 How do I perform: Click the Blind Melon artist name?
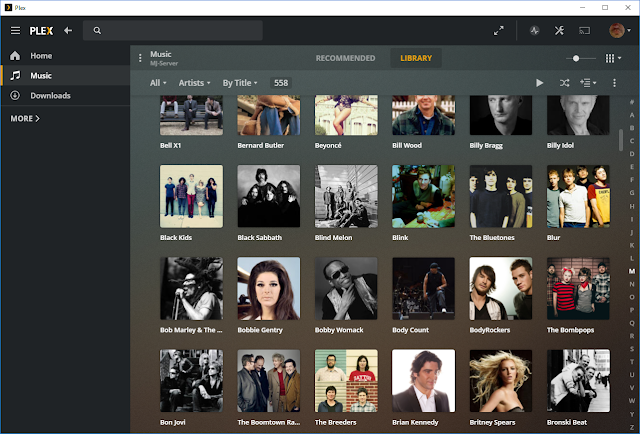point(333,238)
